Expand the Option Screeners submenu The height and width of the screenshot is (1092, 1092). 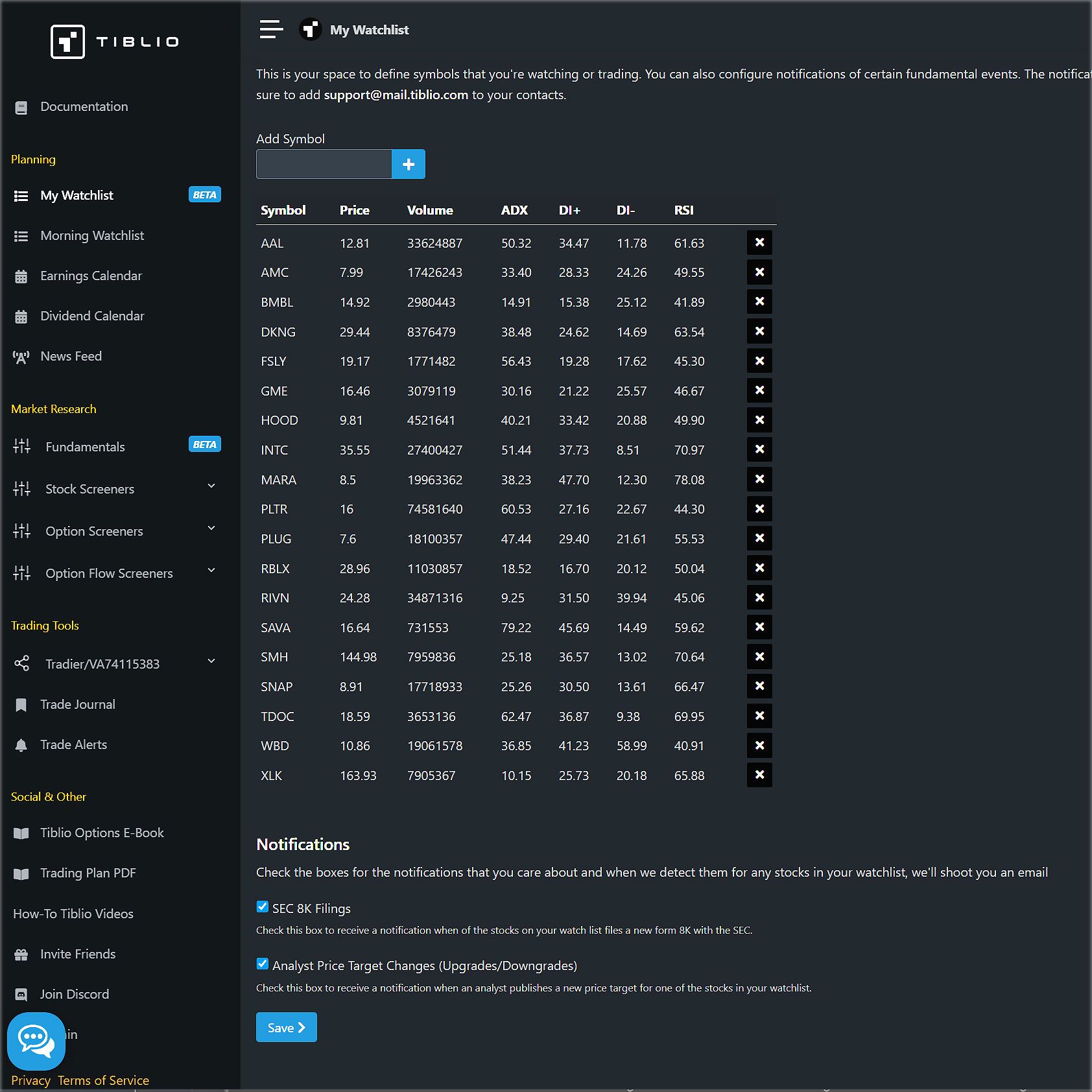coord(211,528)
